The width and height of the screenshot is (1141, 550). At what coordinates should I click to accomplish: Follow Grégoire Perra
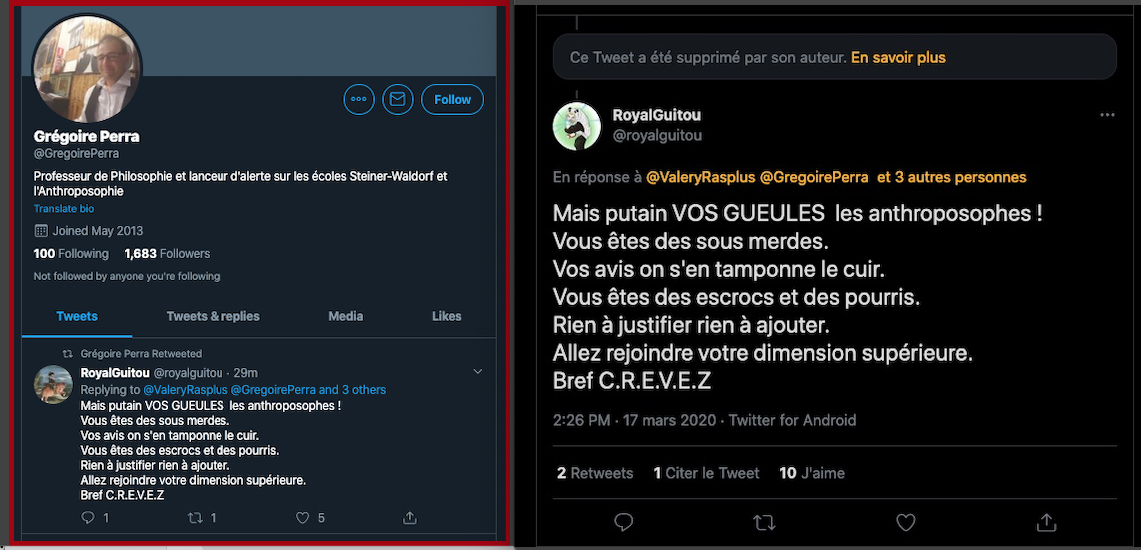452,99
